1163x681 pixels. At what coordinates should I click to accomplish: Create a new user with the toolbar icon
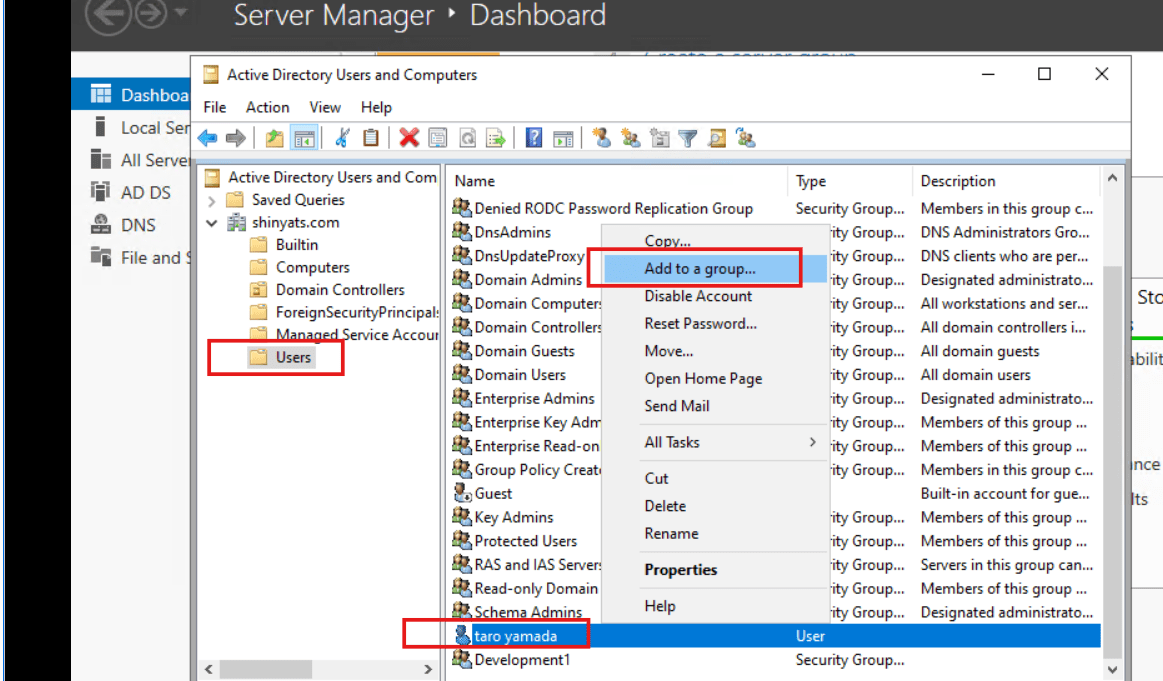[602, 138]
